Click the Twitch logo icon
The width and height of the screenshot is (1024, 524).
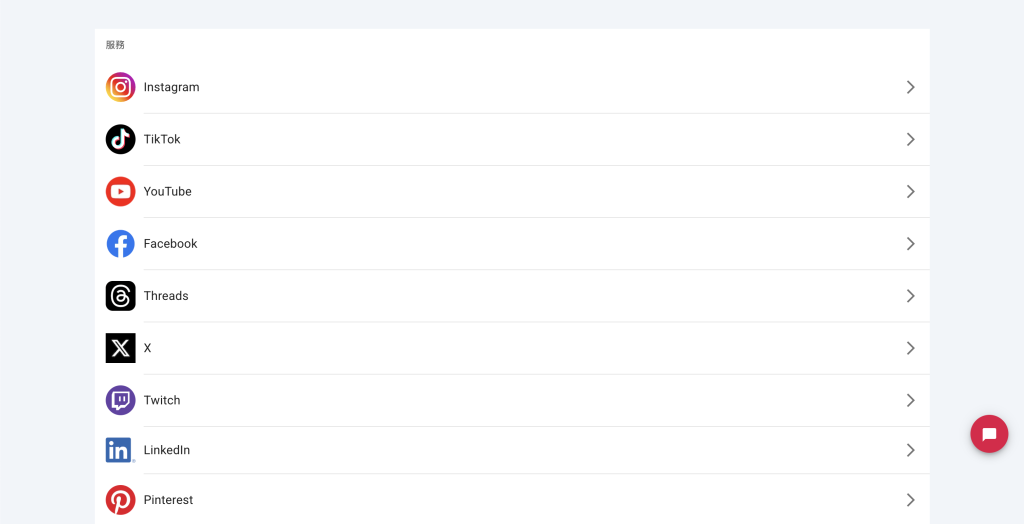point(120,401)
